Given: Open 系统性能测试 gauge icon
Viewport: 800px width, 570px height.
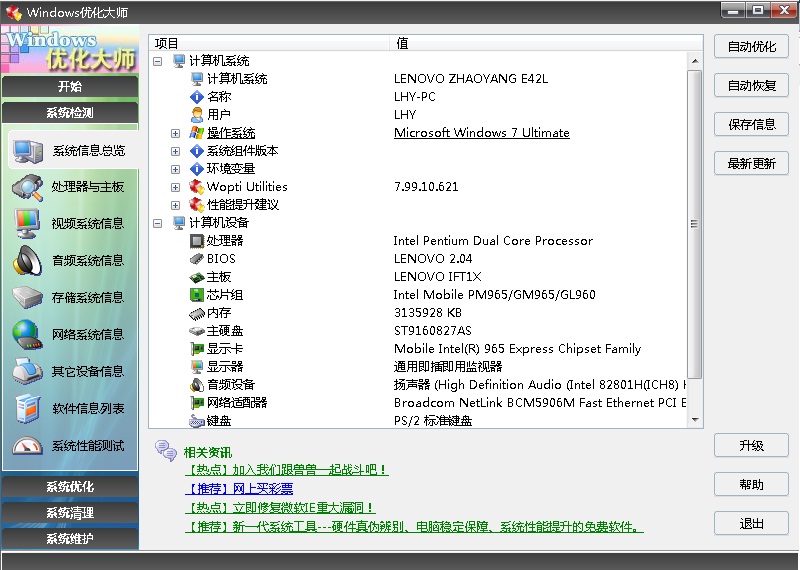Looking at the screenshot, I should pos(28,445).
